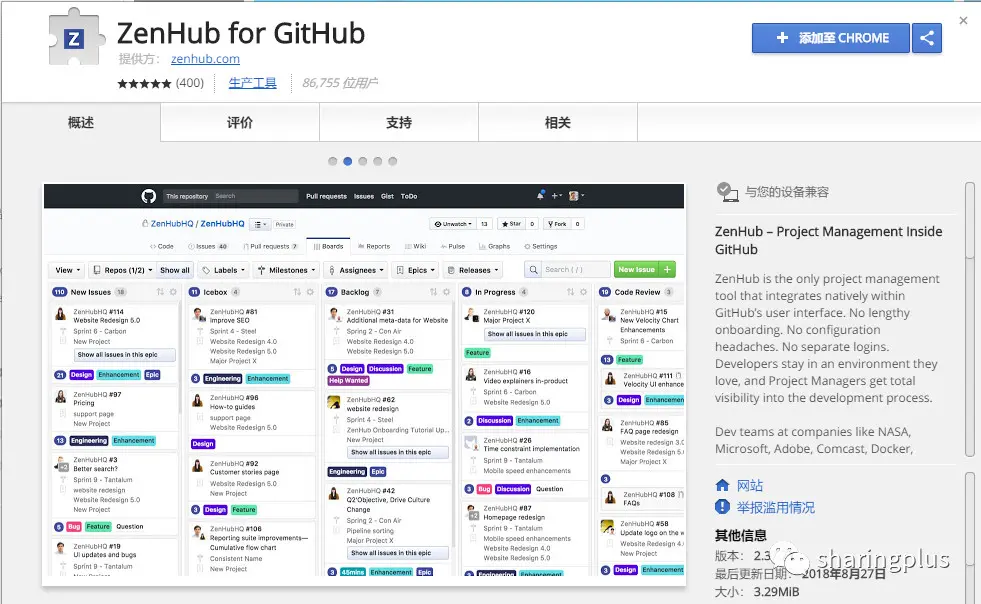
Task: Expand the Labels filter dropdown
Action: [224, 270]
